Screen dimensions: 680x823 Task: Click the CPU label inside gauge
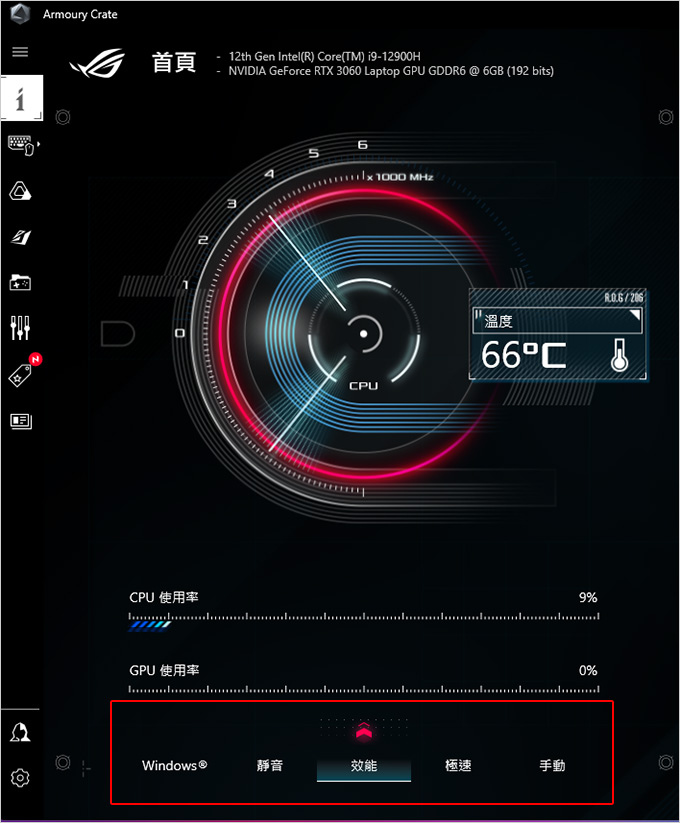364,386
